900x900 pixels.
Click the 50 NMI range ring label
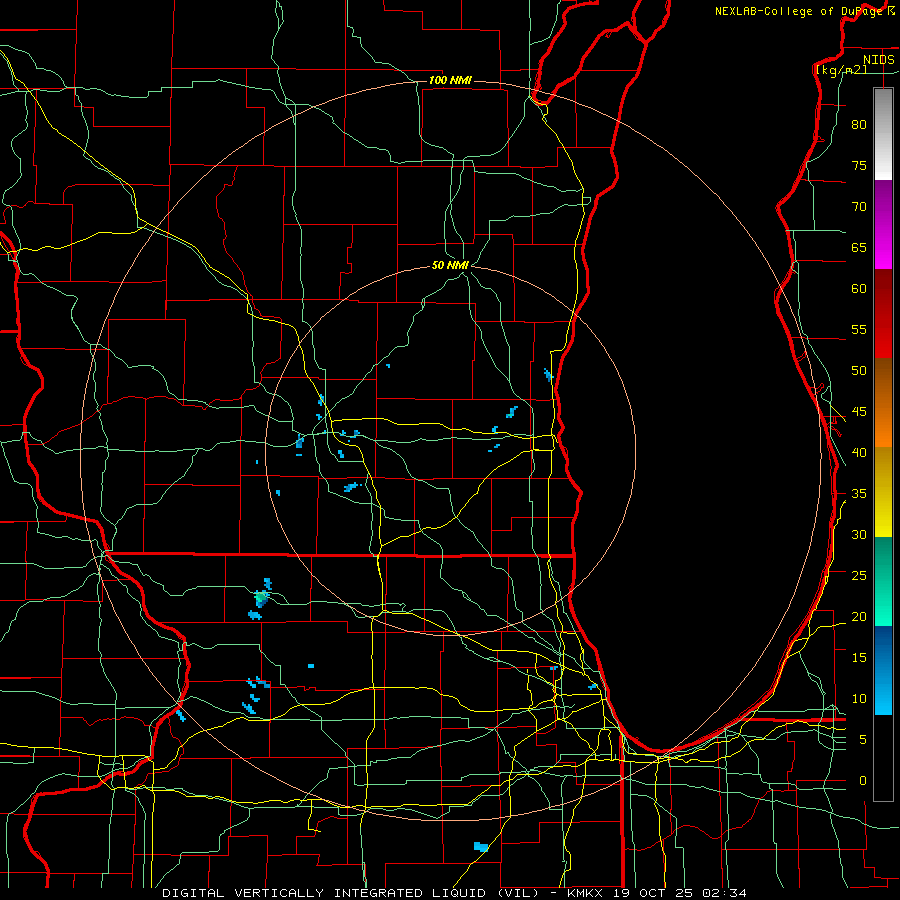[x=450, y=265]
